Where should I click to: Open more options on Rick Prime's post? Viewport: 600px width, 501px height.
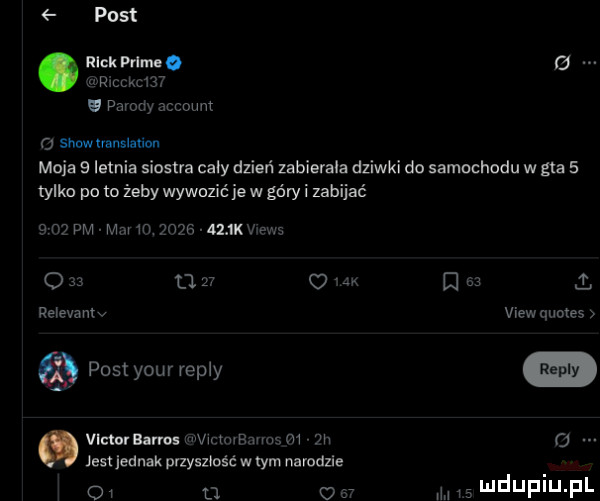(x=587, y=65)
